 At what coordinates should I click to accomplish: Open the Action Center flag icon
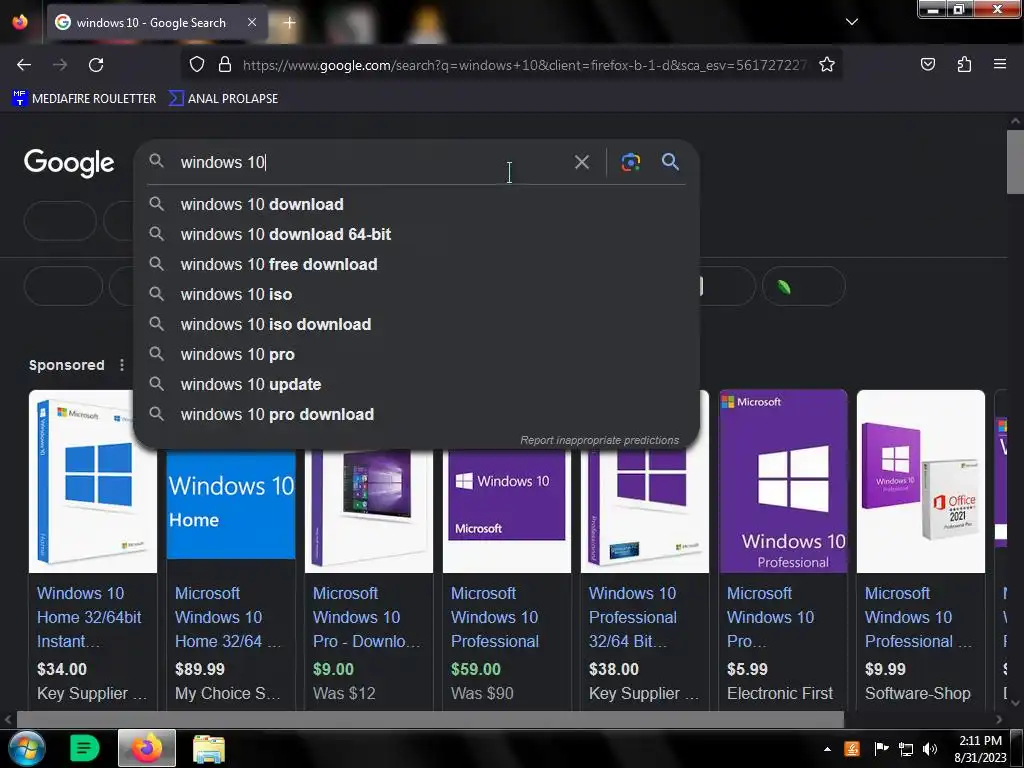pos(881,749)
